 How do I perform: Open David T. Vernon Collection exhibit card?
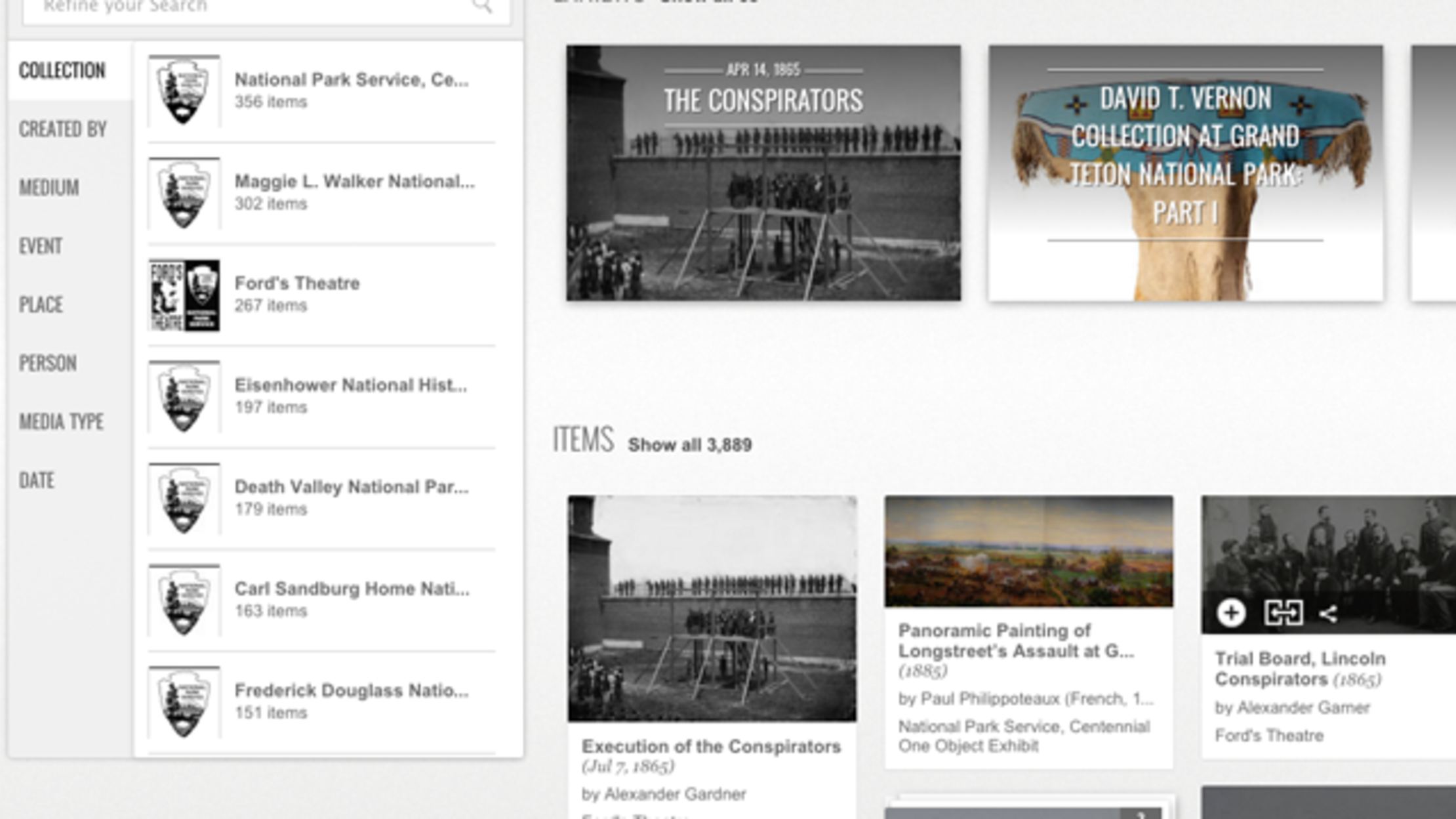[x=1186, y=173]
